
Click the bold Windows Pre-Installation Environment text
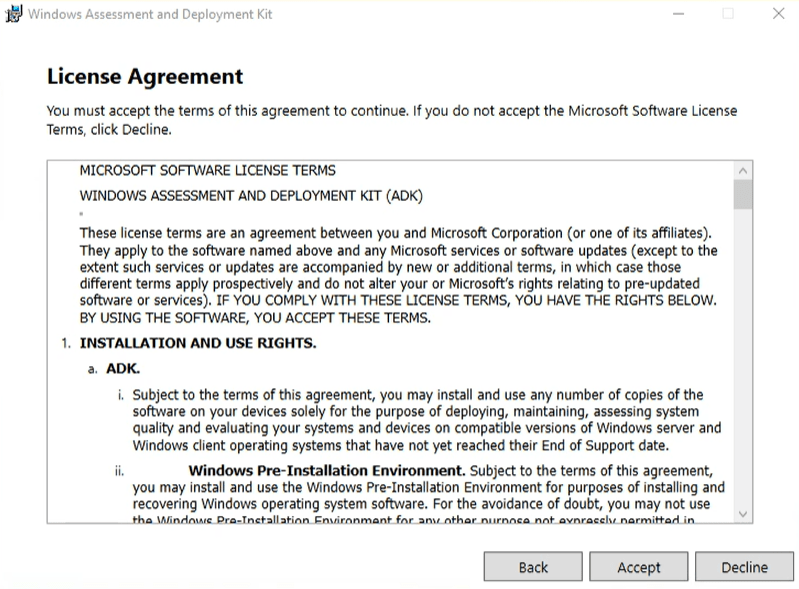coord(326,470)
